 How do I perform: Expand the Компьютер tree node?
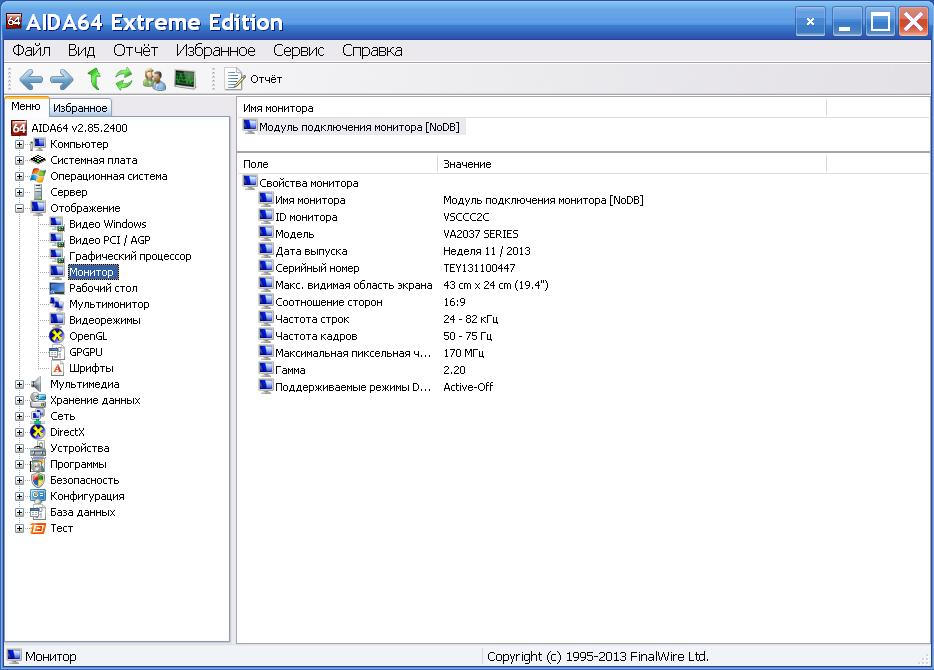click(x=19, y=145)
